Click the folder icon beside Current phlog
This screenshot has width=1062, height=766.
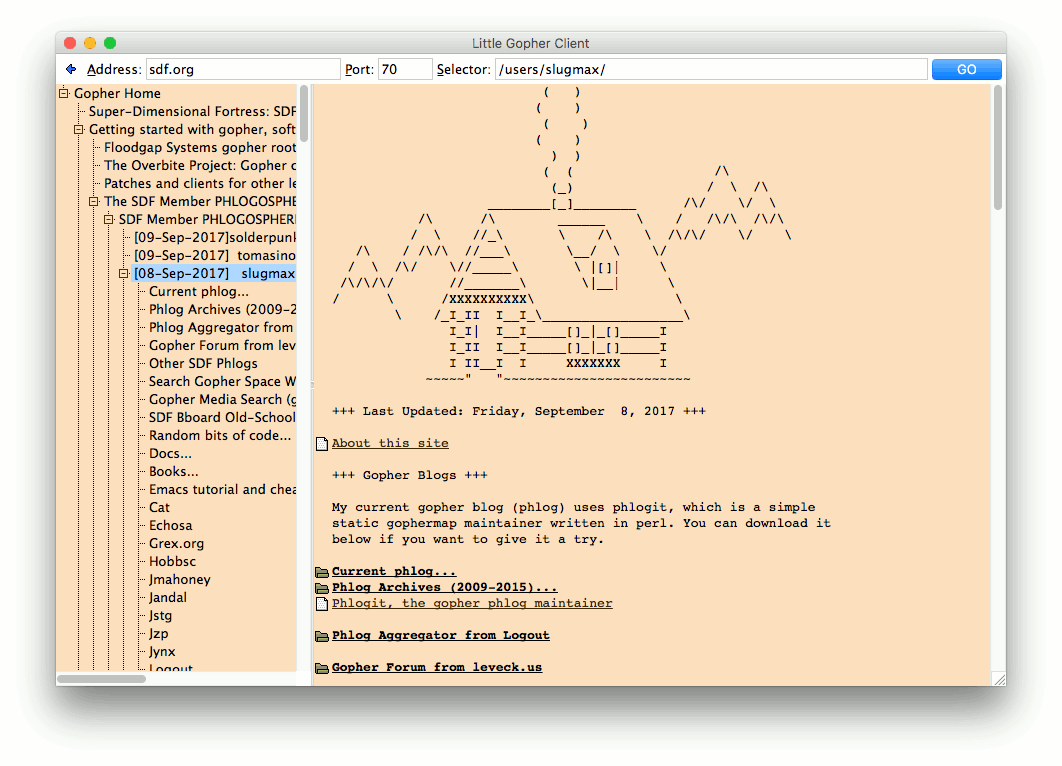click(322, 572)
